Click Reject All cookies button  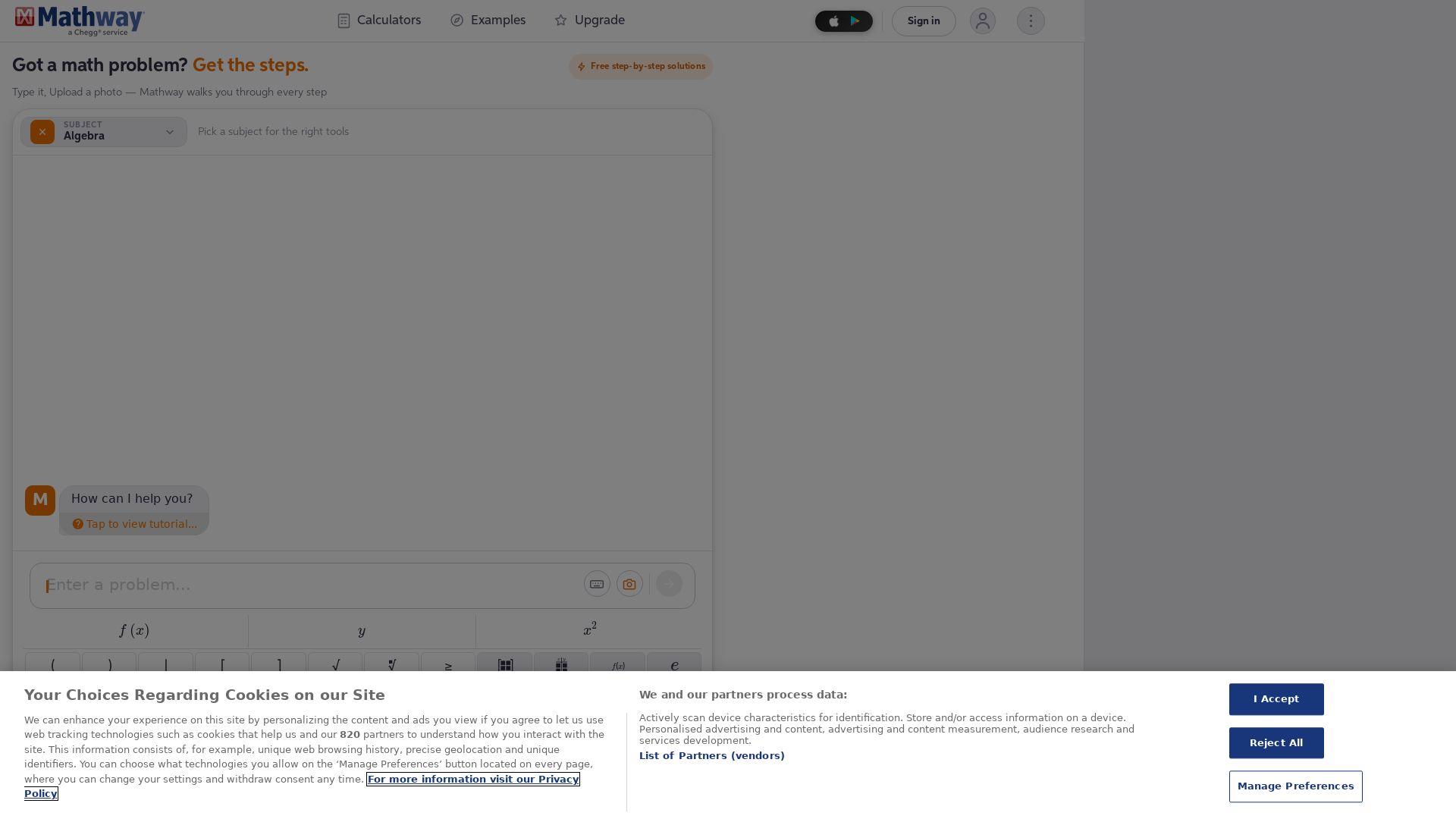click(1276, 743)
